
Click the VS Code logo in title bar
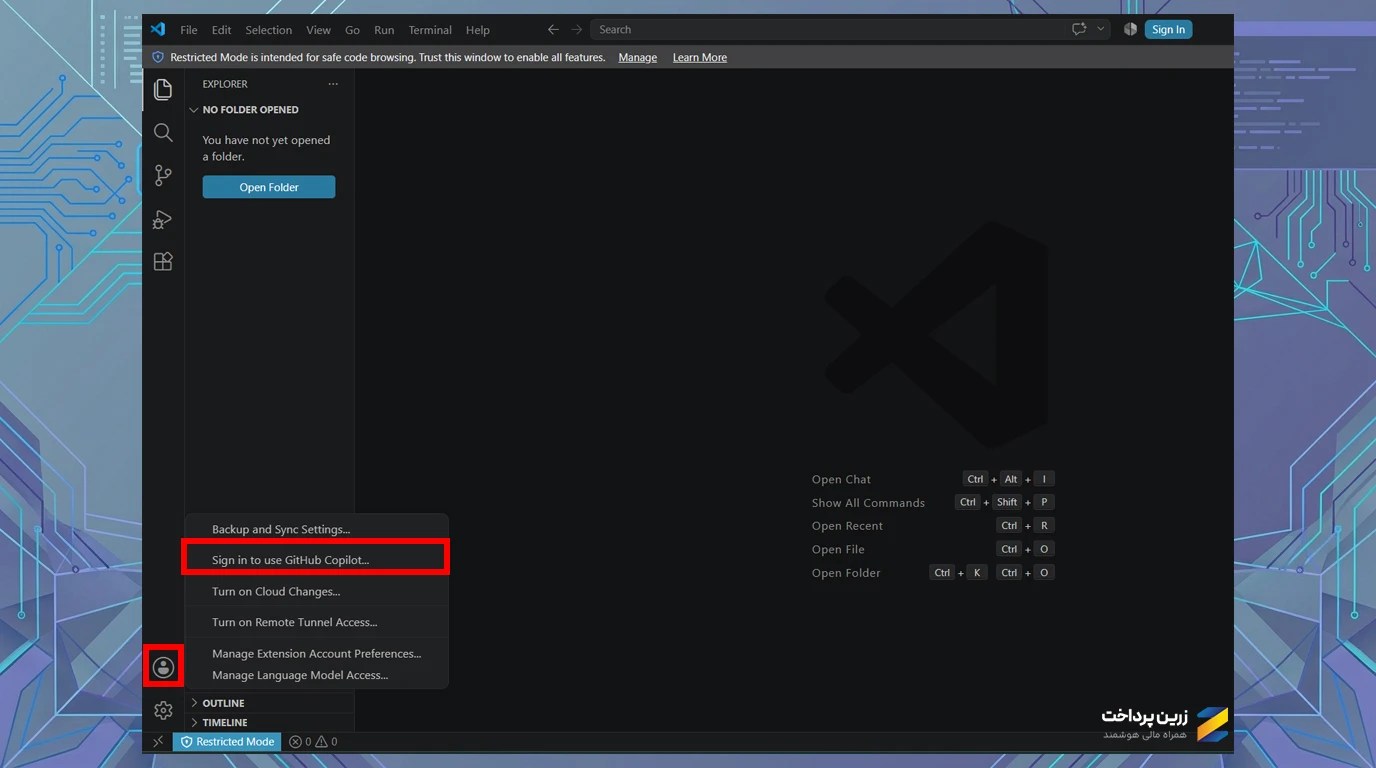click(158, 29)
